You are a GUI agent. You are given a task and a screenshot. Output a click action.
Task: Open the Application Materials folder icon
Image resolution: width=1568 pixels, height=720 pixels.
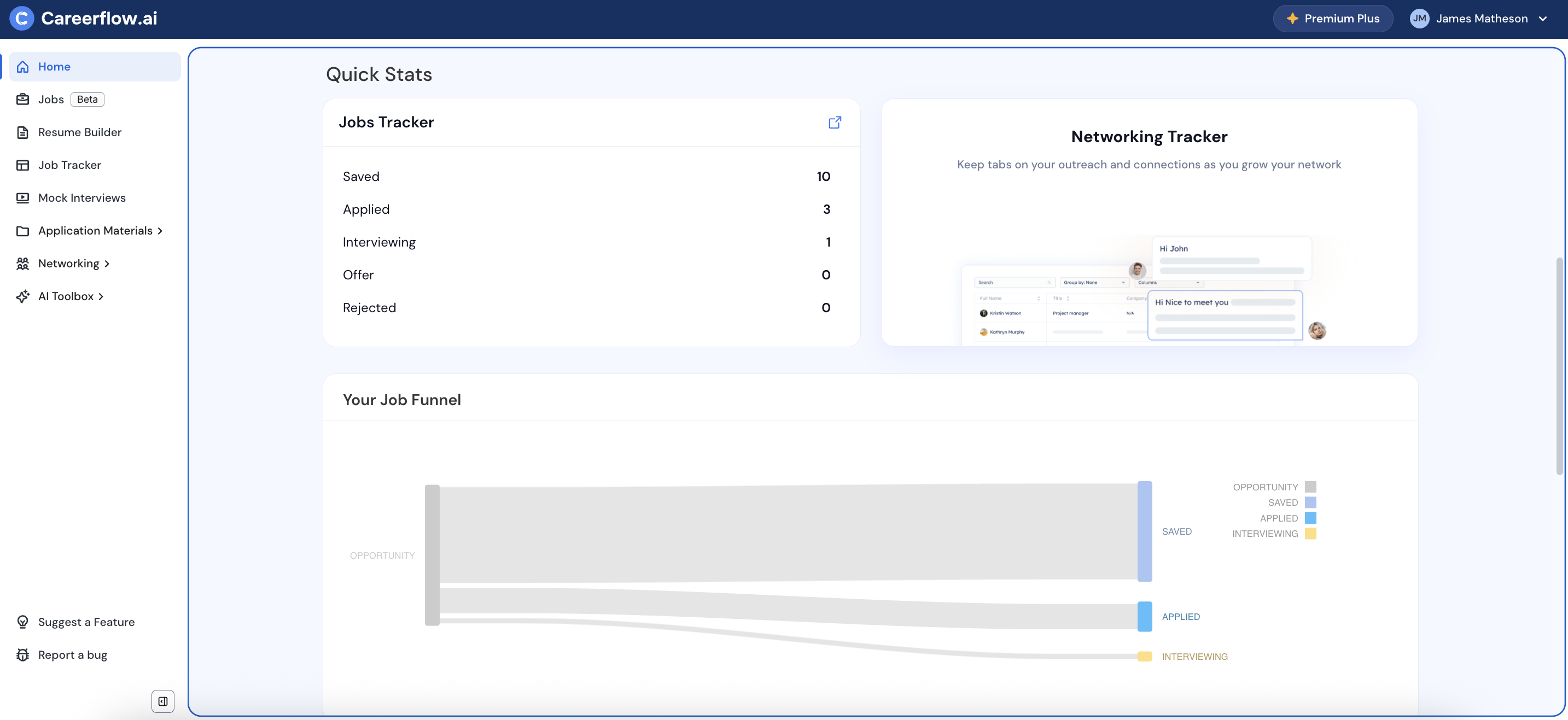click(22, 231)
